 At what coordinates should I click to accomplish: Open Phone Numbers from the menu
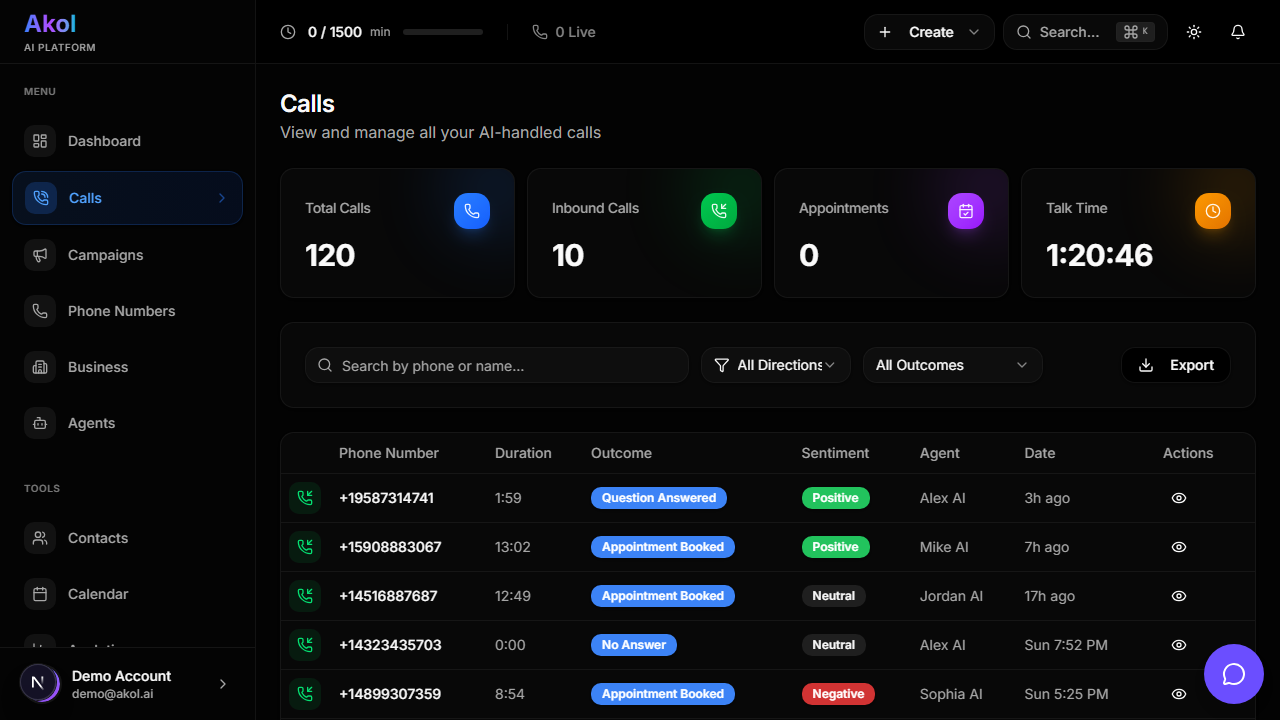(121, 311)
